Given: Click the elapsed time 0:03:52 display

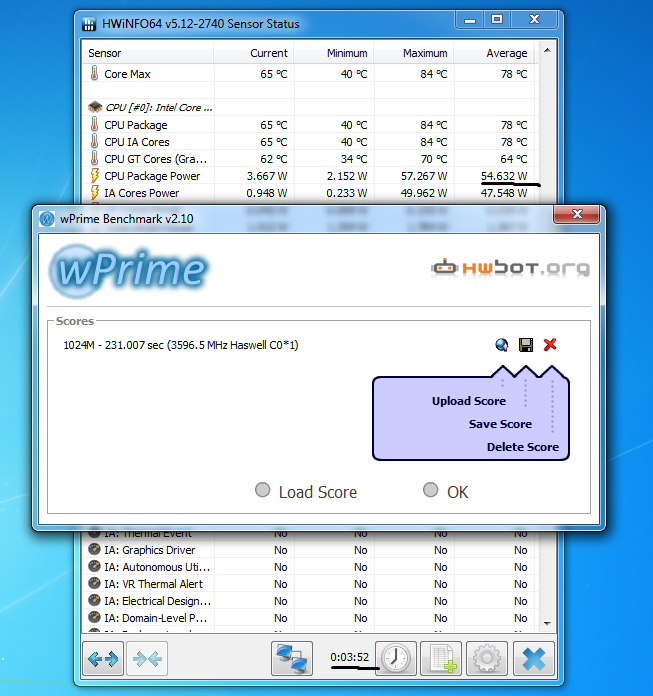Looking at the screenshot, I should click(349, 657).
